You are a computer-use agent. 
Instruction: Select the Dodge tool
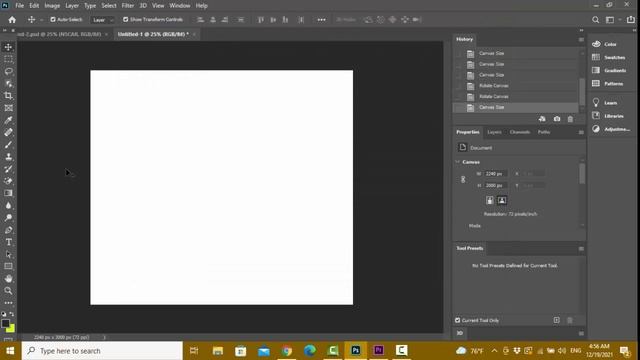coord(8,218)
